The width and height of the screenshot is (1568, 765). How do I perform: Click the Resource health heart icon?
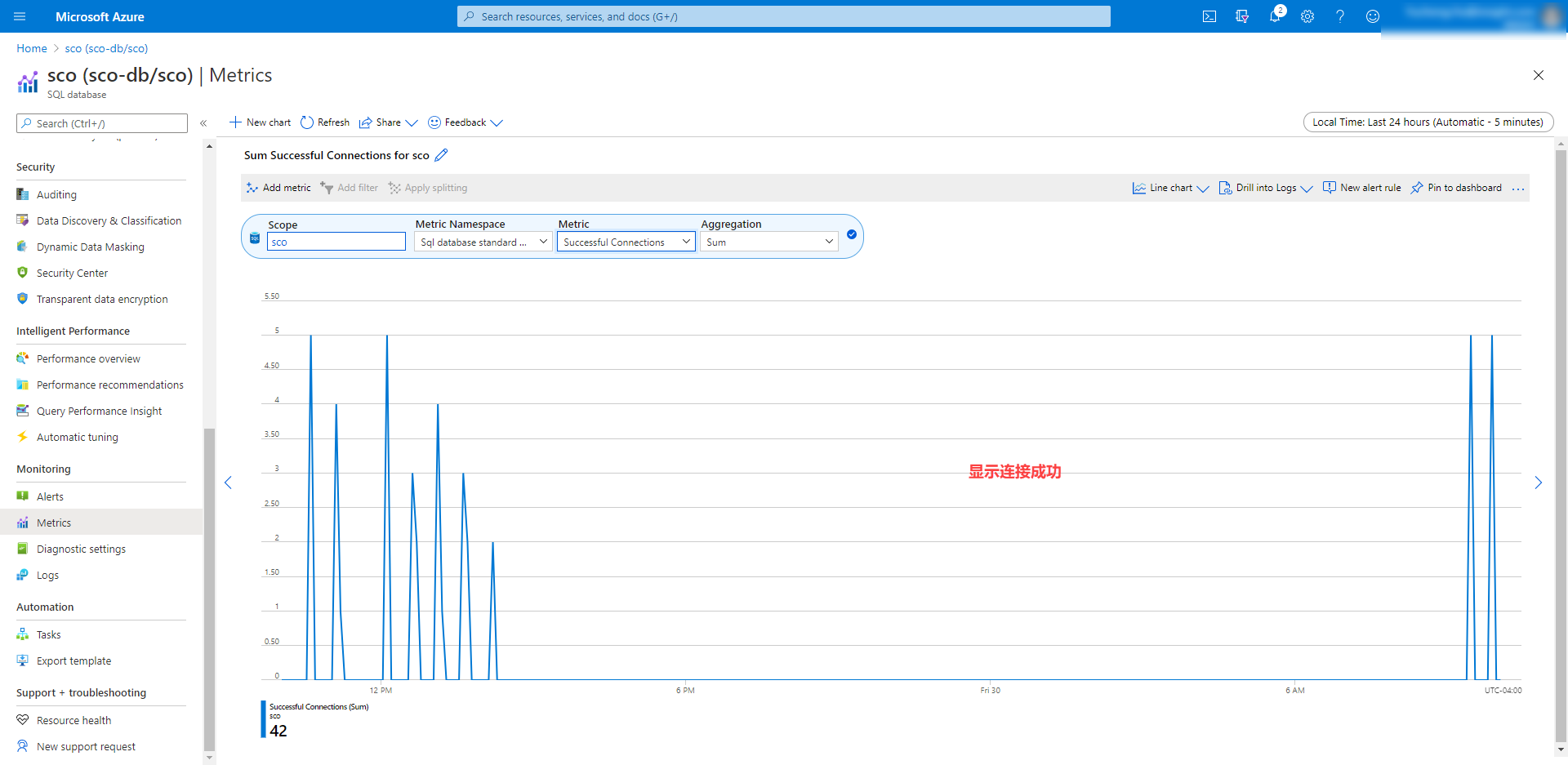point(23,720)
